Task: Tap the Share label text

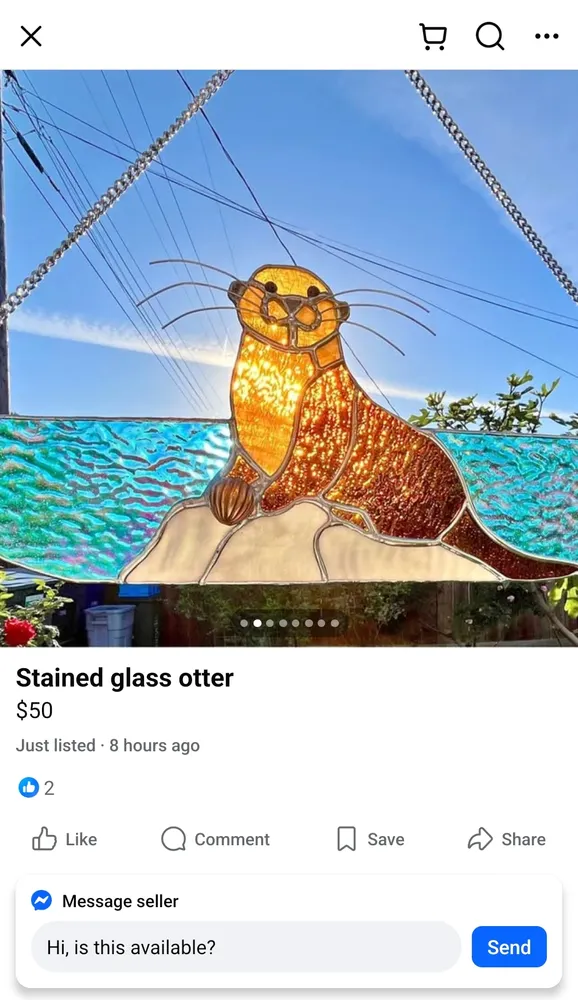Action: click(x=523, y=839)
